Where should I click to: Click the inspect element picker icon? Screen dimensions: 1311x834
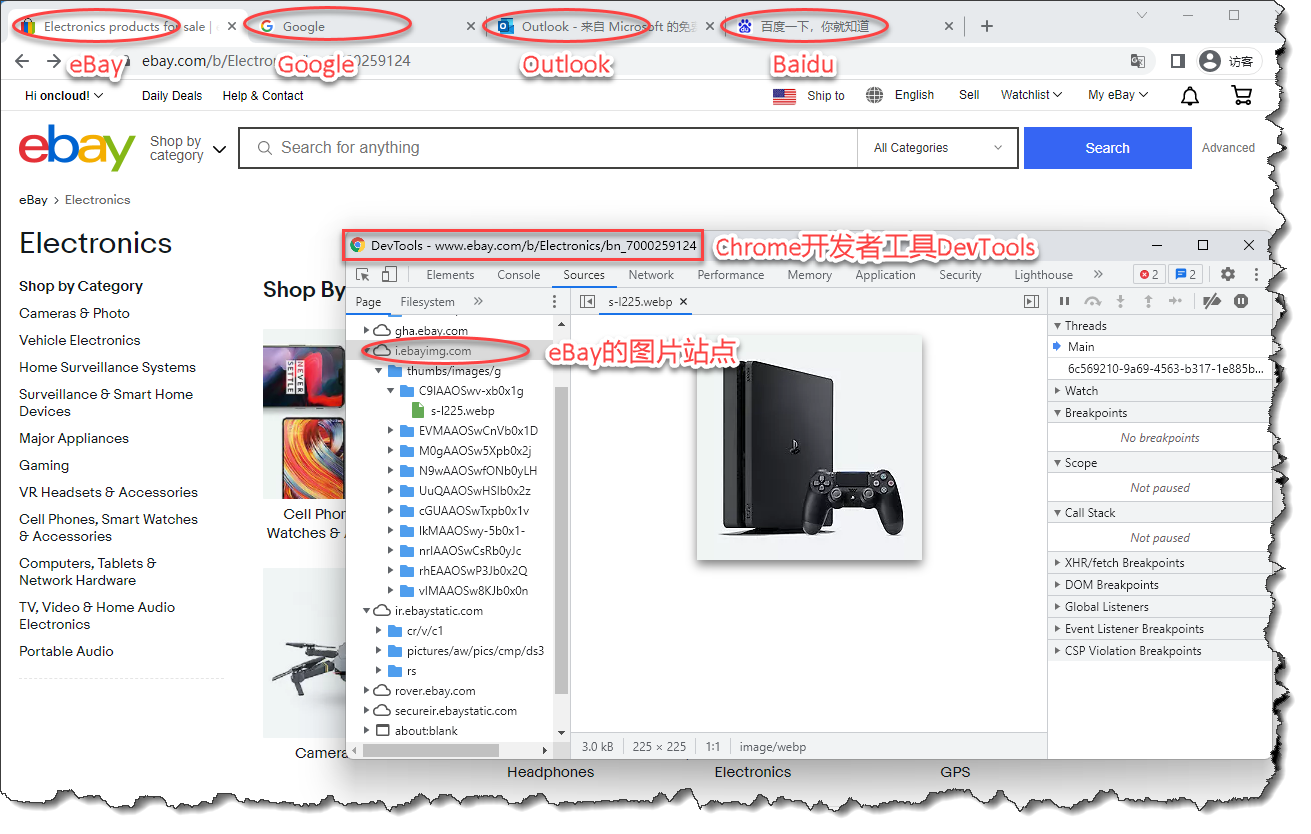[363, 275]
